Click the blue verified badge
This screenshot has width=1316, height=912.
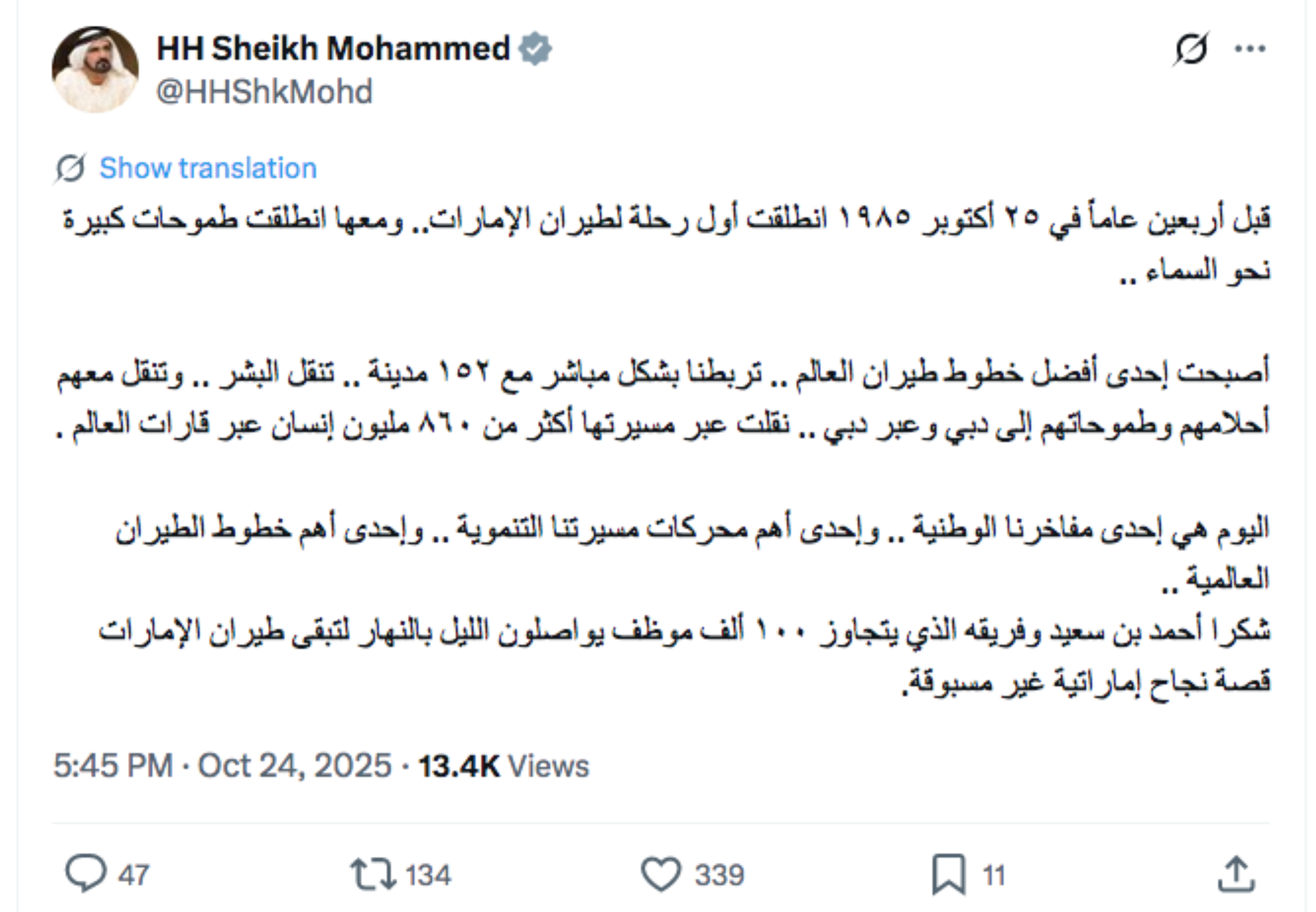point(535,49)
